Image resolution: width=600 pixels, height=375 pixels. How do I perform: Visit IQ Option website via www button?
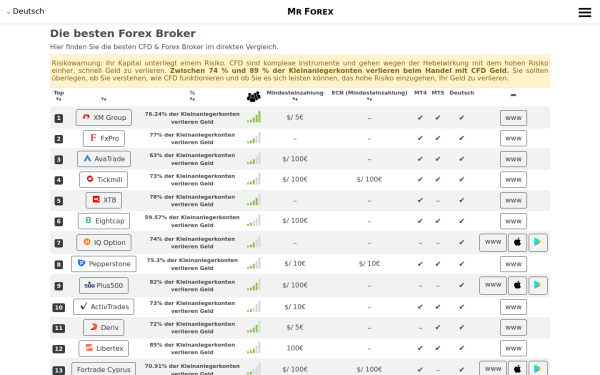pos(493,242)
